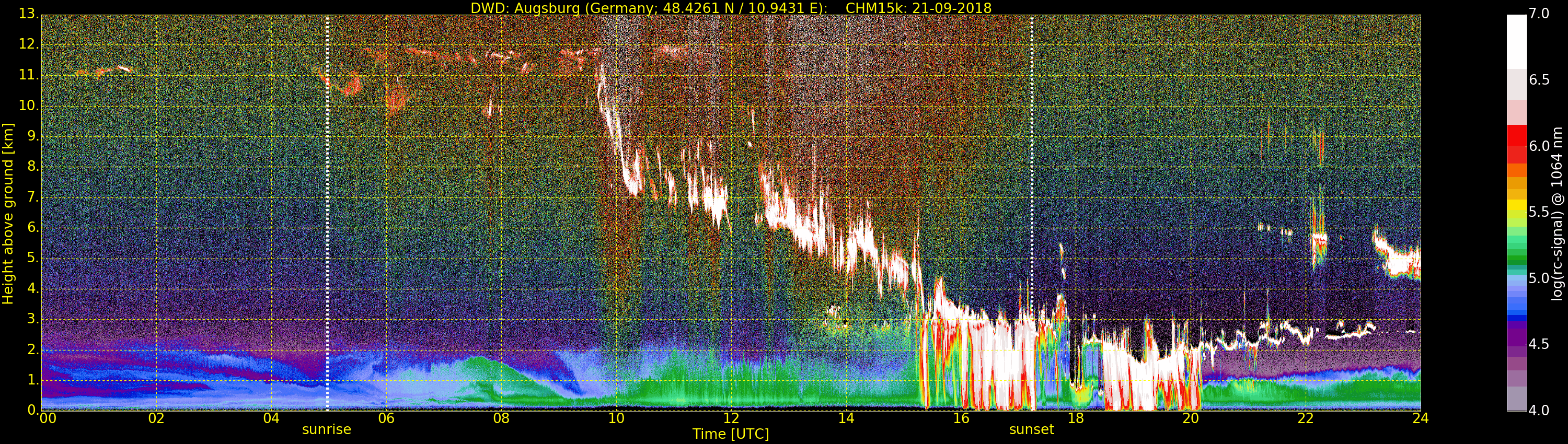Click the colorbar tick label "6.0"
1568x444 pixels.
pos(1539,146)
